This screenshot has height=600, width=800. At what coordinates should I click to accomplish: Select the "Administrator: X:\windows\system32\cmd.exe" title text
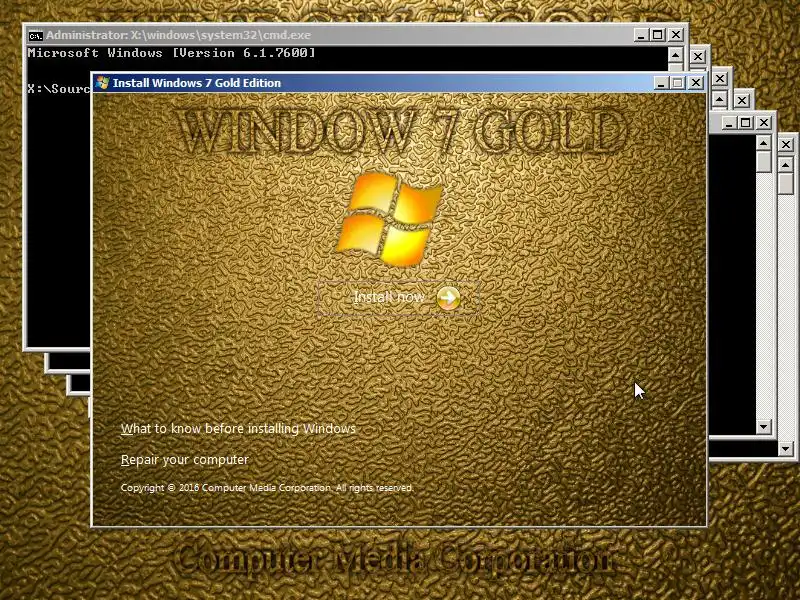coord(178,35)
